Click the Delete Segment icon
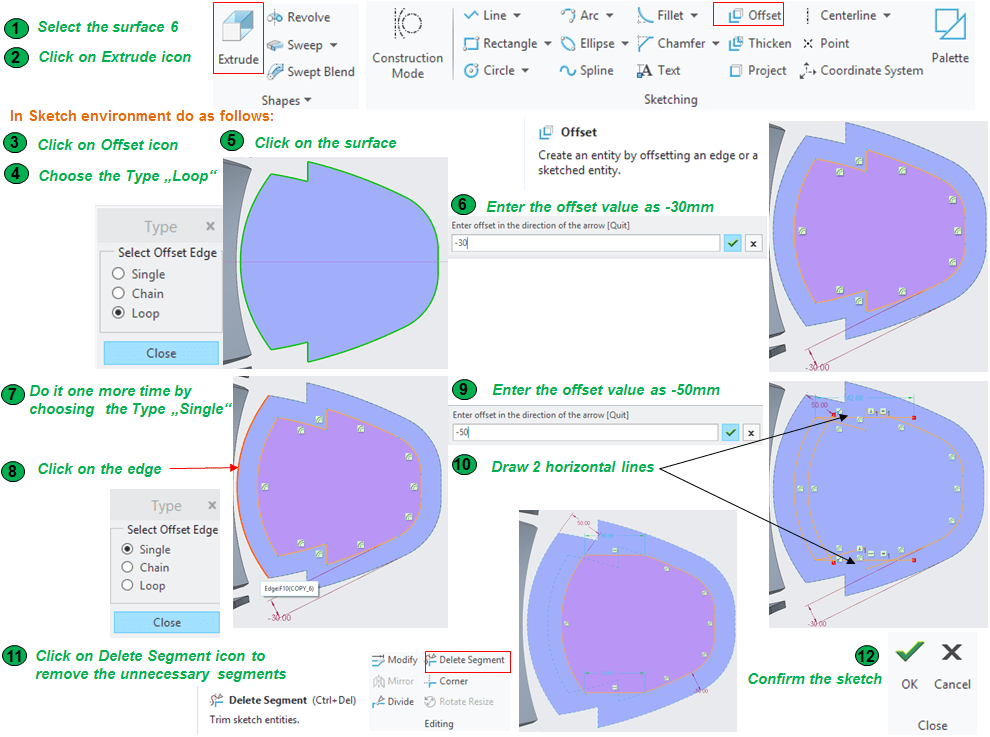The width and height of the screenshot is (990, 737). [x=465, y=660]
